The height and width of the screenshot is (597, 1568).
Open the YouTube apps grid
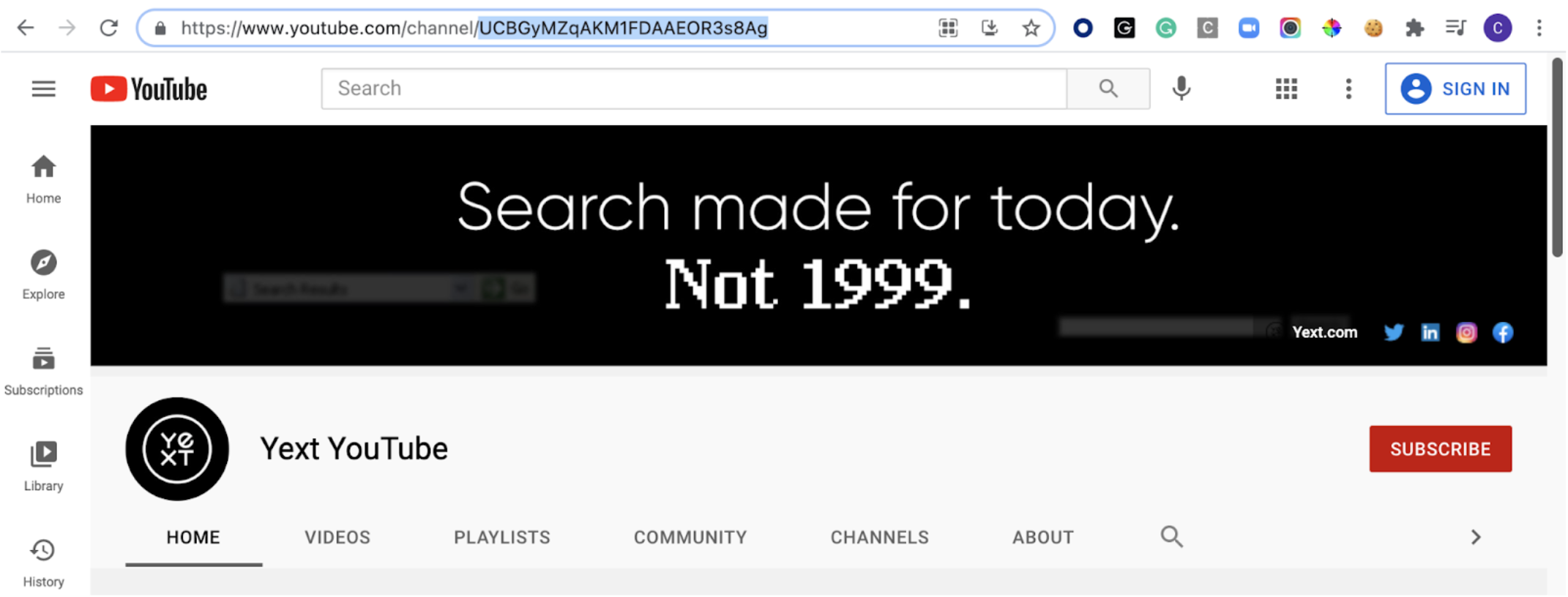pos(1286,89)
